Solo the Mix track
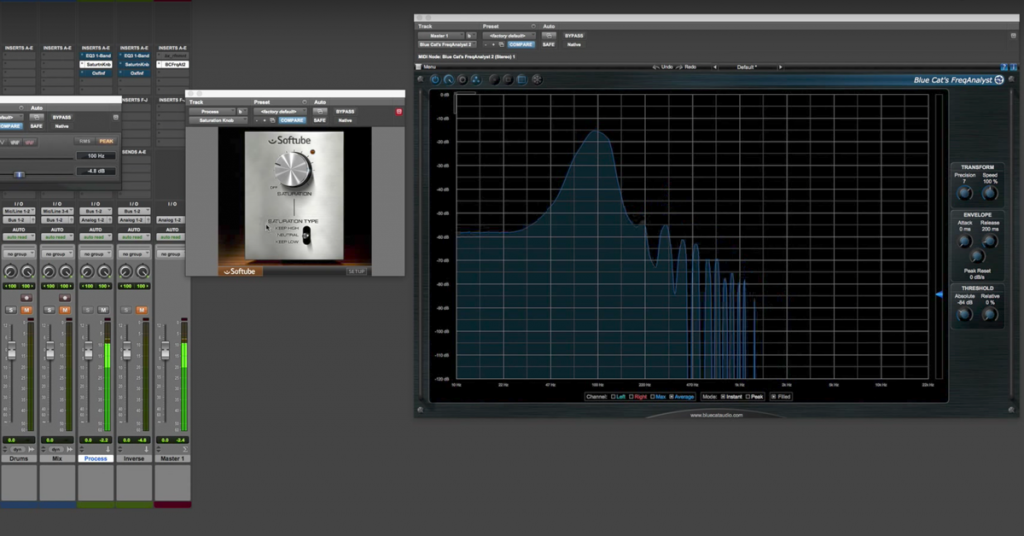The height and width of the screenshot is (536, 1024). point(50,310)
